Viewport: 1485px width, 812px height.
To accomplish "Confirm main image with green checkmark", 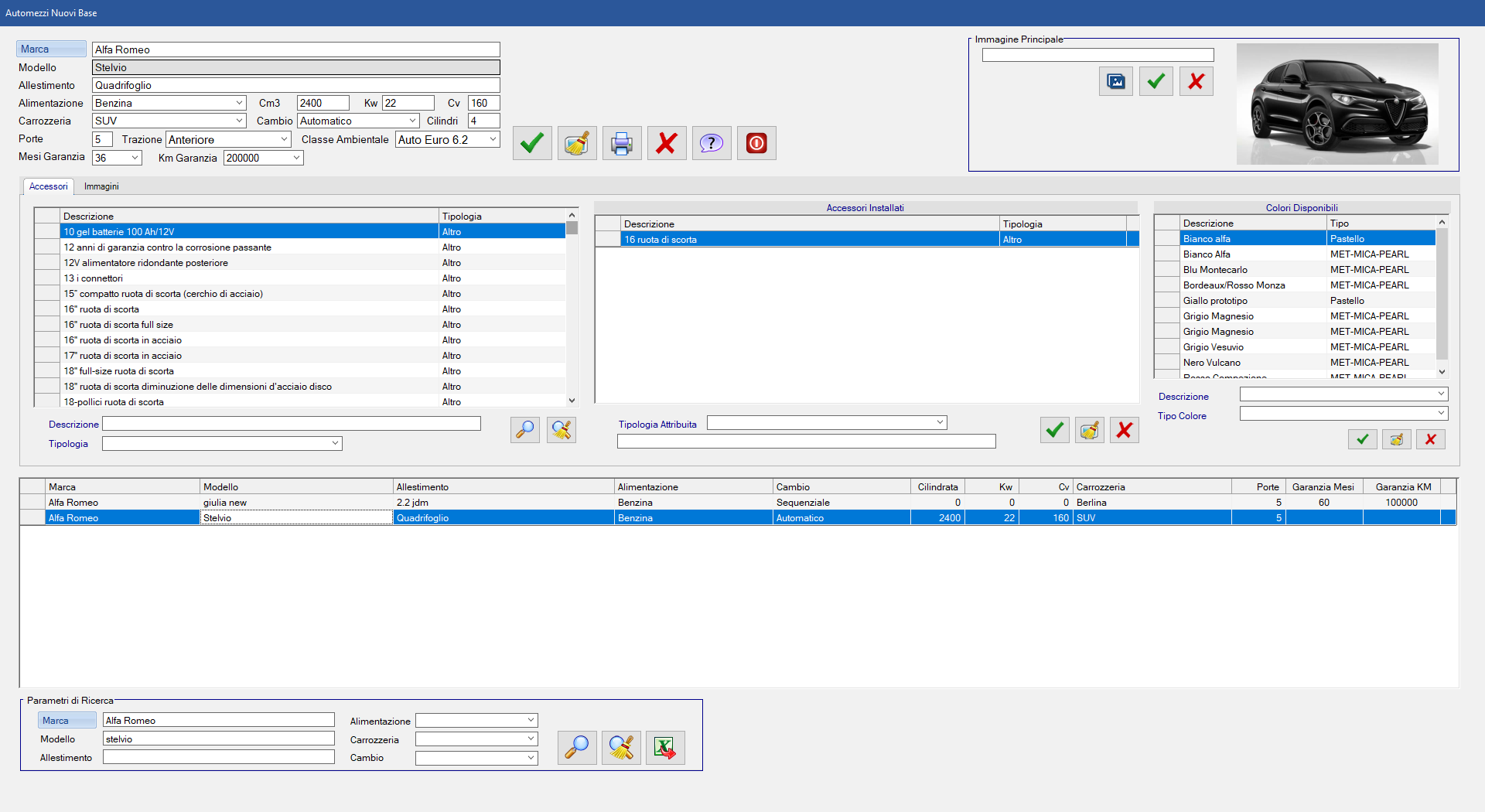I will point(1156,81).
